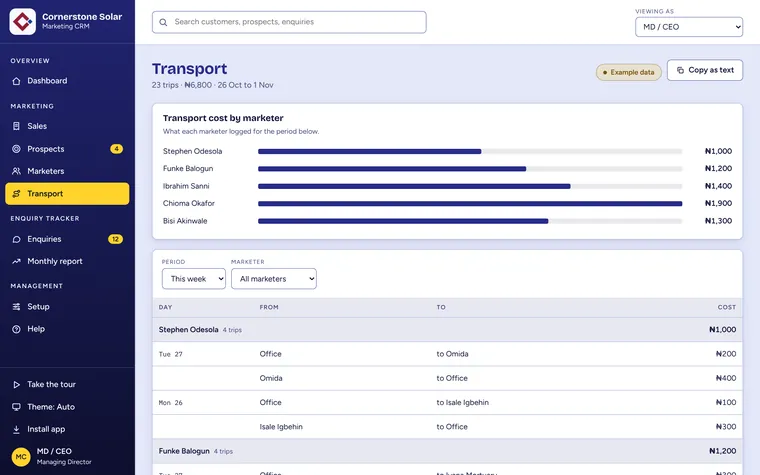Open Prospects section
The image size is (760, 475).
point(67,149)
